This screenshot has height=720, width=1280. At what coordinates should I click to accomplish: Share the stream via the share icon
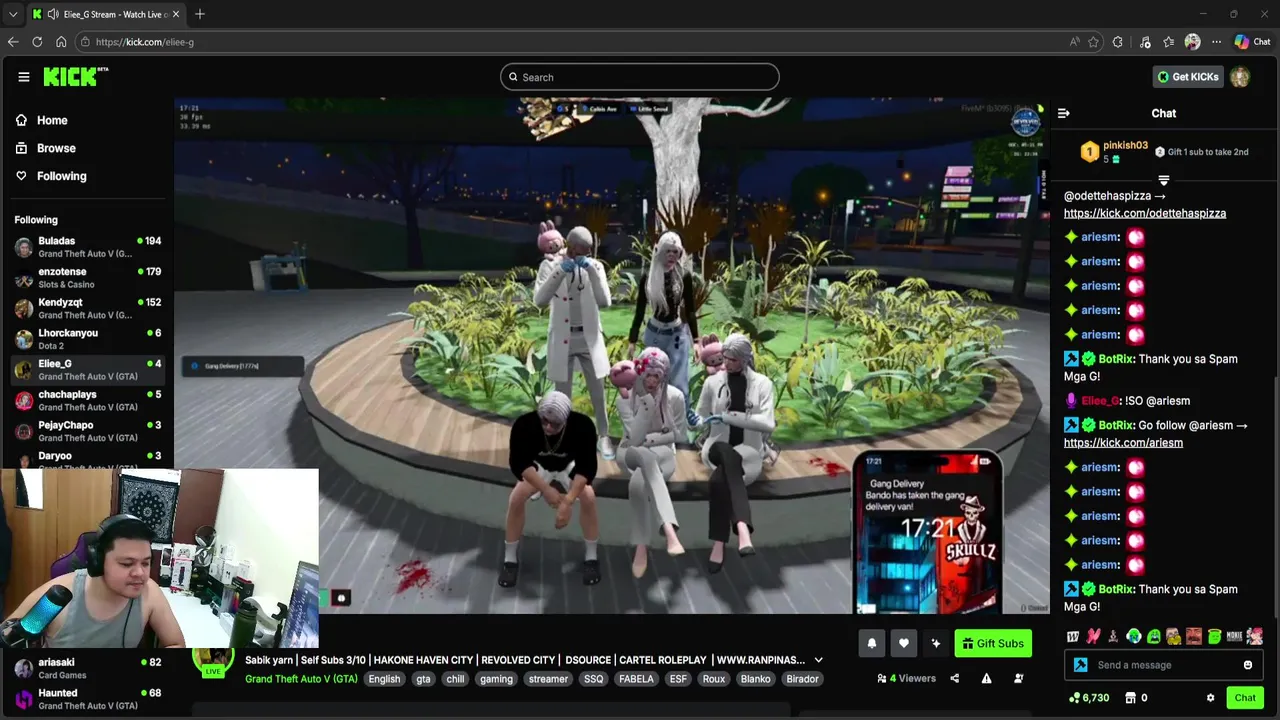click(954, 679)
